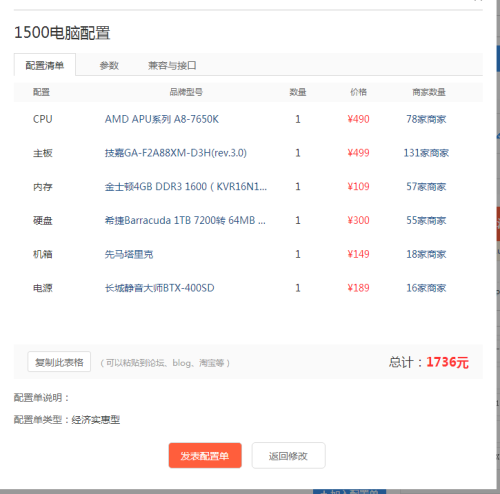Click the 品牌型号 column header
The width and height of the screenshot is (500, 494).
[x=186, y=92]
